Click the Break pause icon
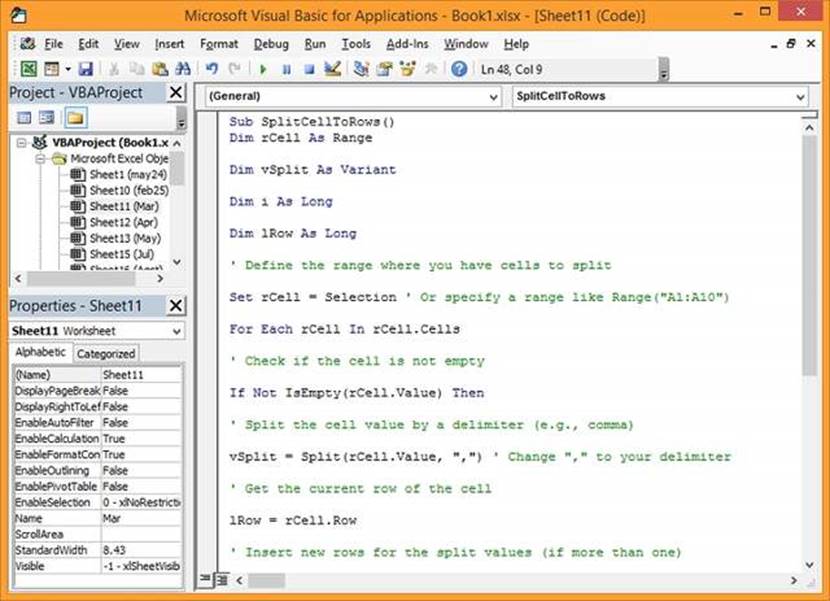Image resolution: width=830 pixels, height=601 pixels. [x=286, y=69]
